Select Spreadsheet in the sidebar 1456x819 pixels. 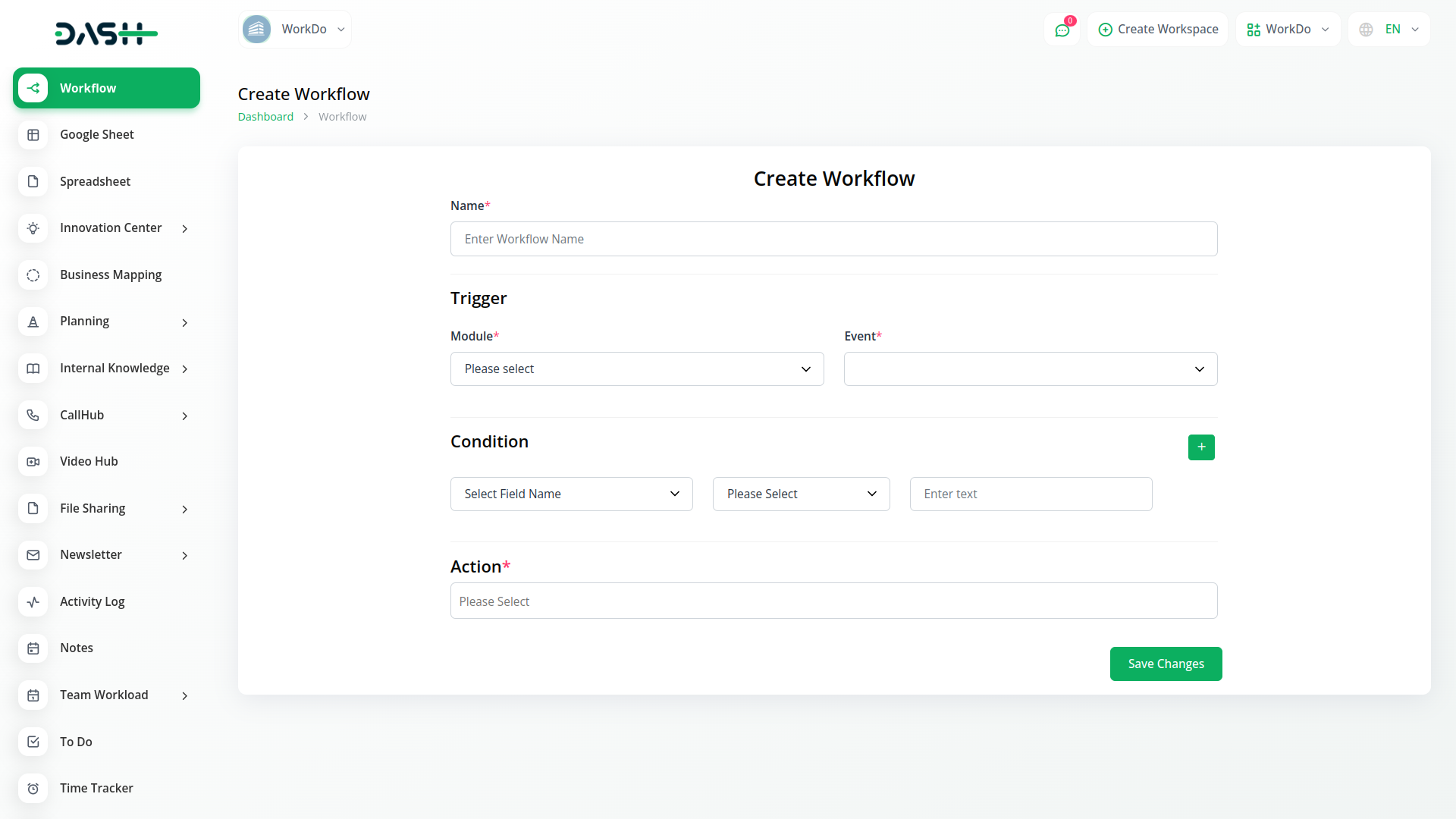(x=95, y=182)
